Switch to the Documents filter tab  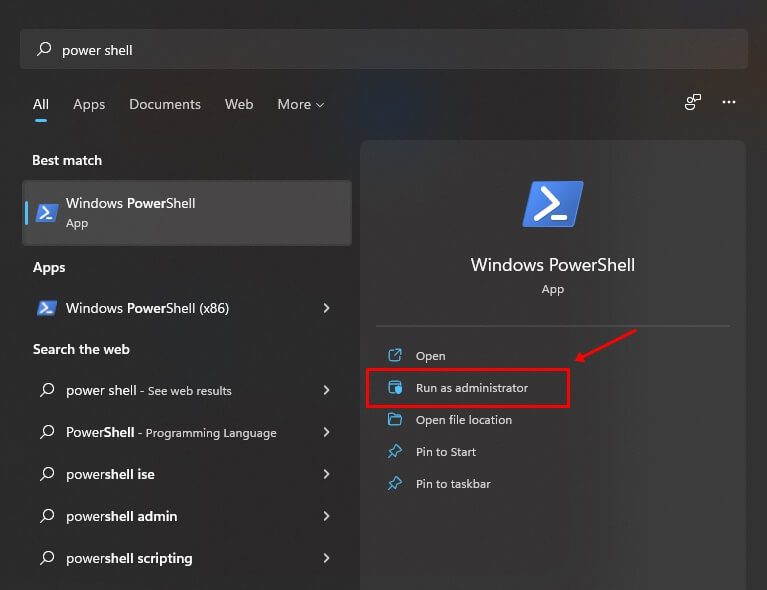[x=165, y=105]
